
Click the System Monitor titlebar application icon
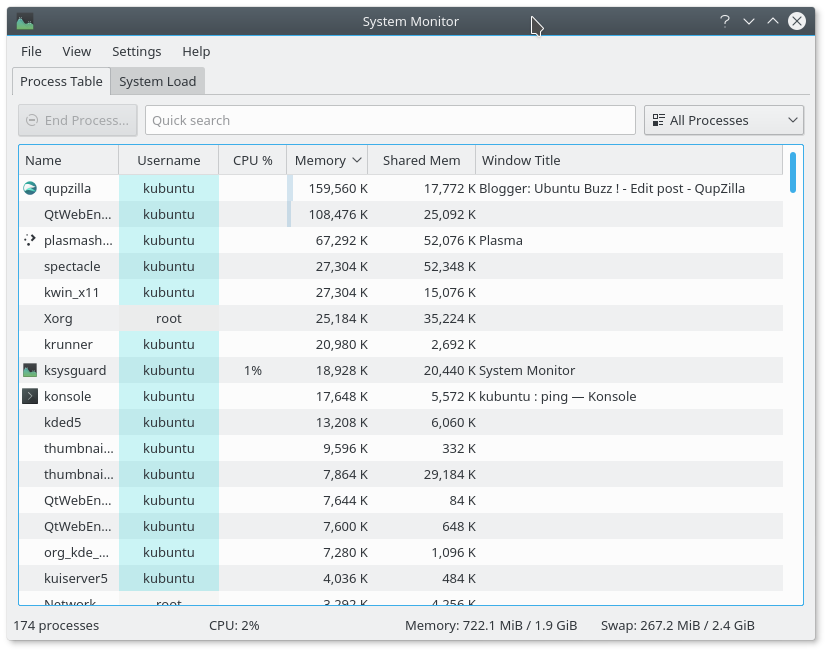24,20
